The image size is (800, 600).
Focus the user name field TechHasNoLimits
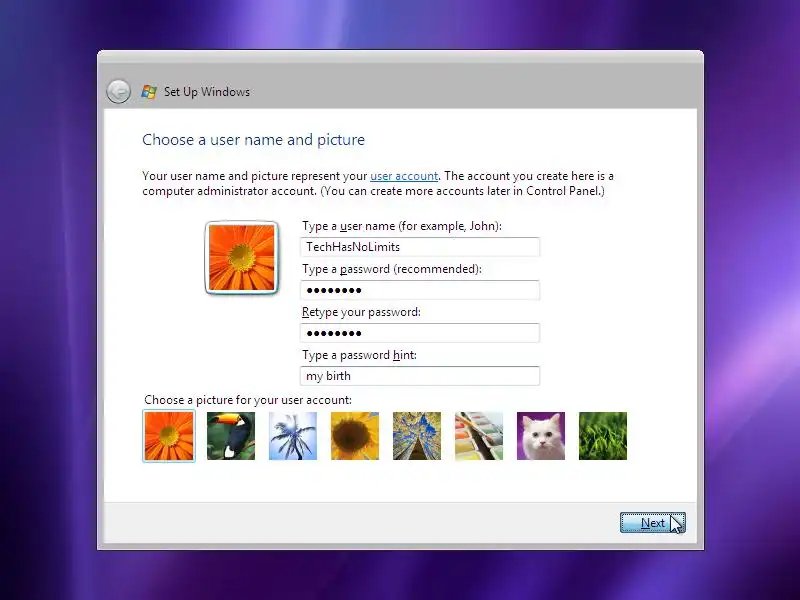(x=420, y=247)
